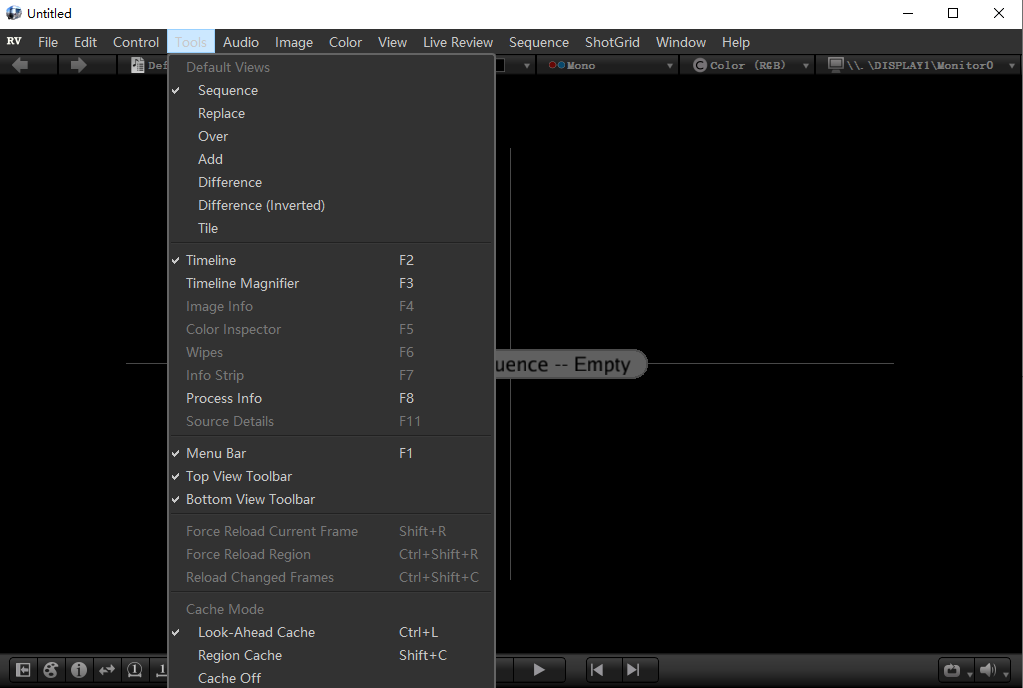Toggle the Timeline menu option

pos(211,260)
